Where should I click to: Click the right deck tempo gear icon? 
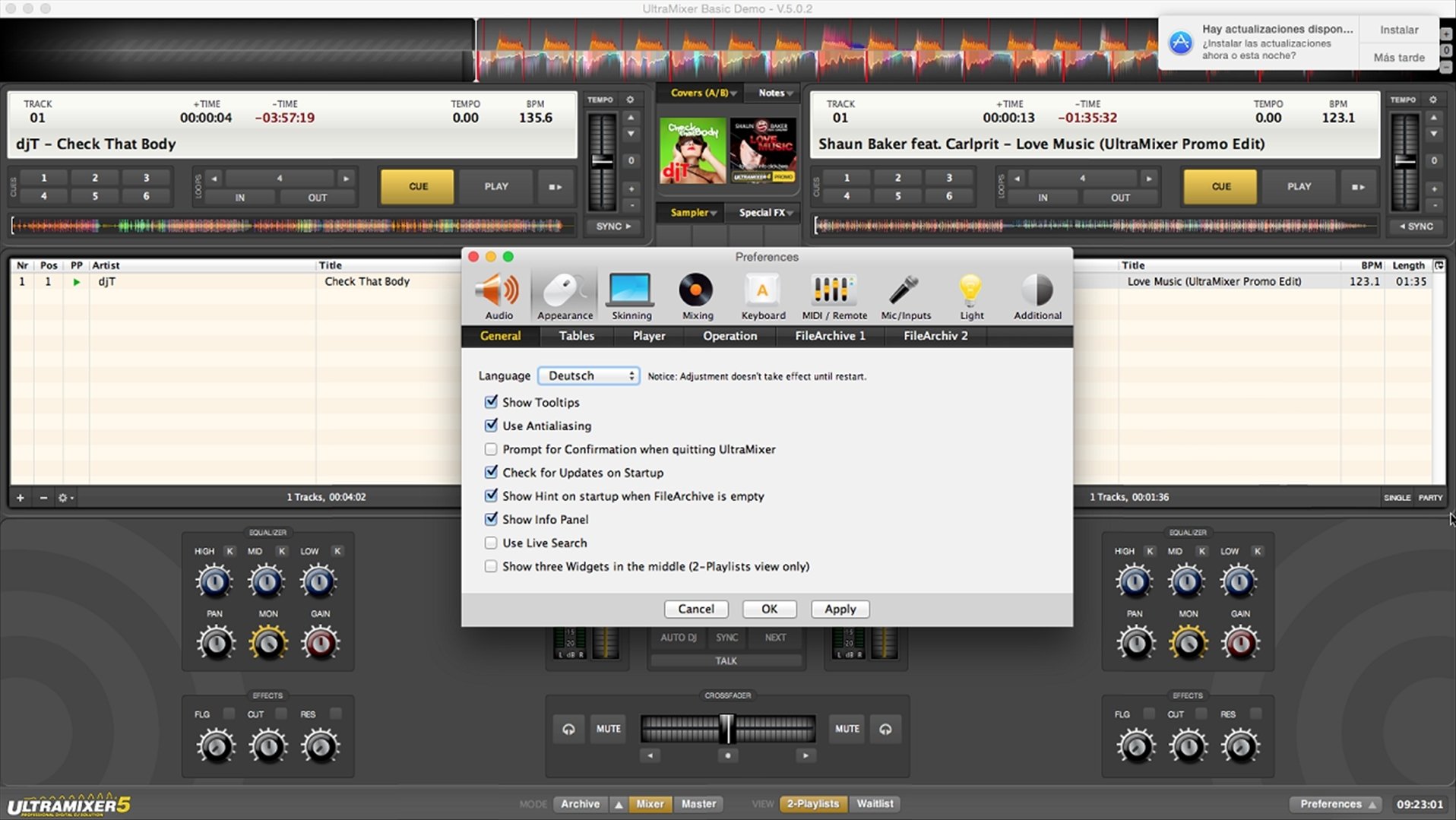coord(1433,100)
